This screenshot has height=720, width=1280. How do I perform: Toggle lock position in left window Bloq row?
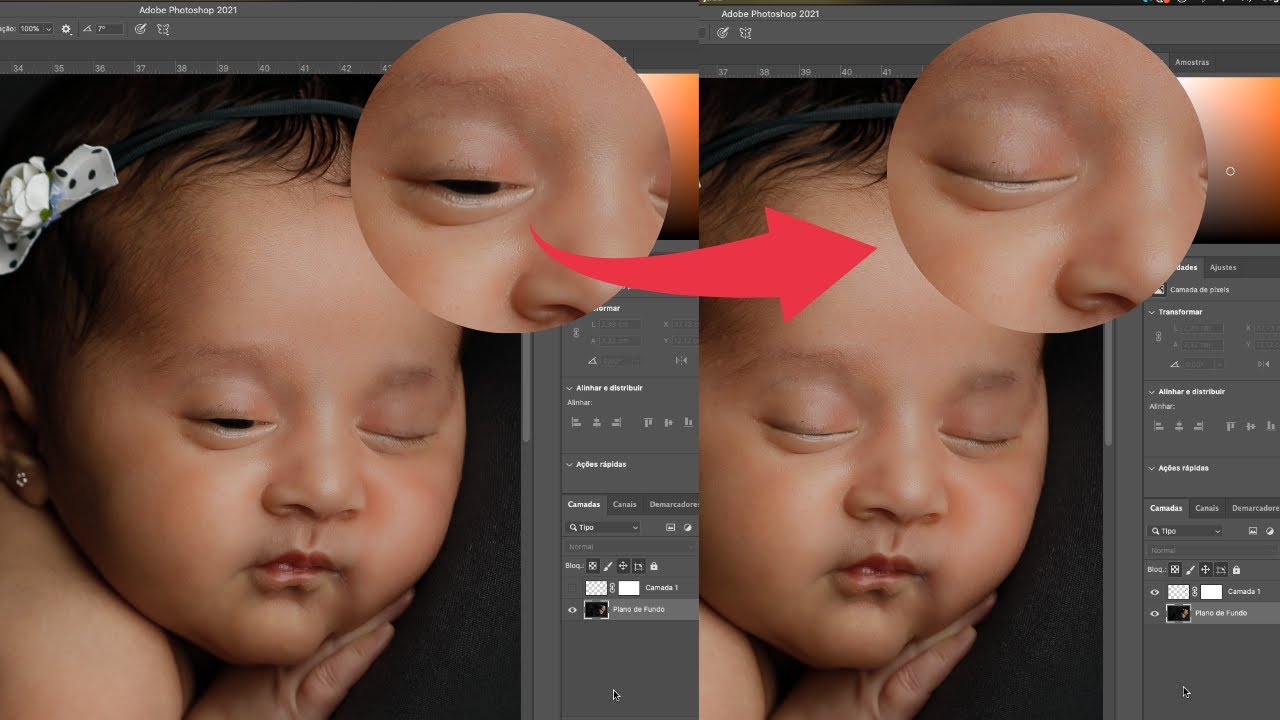(x=623, y=566)
